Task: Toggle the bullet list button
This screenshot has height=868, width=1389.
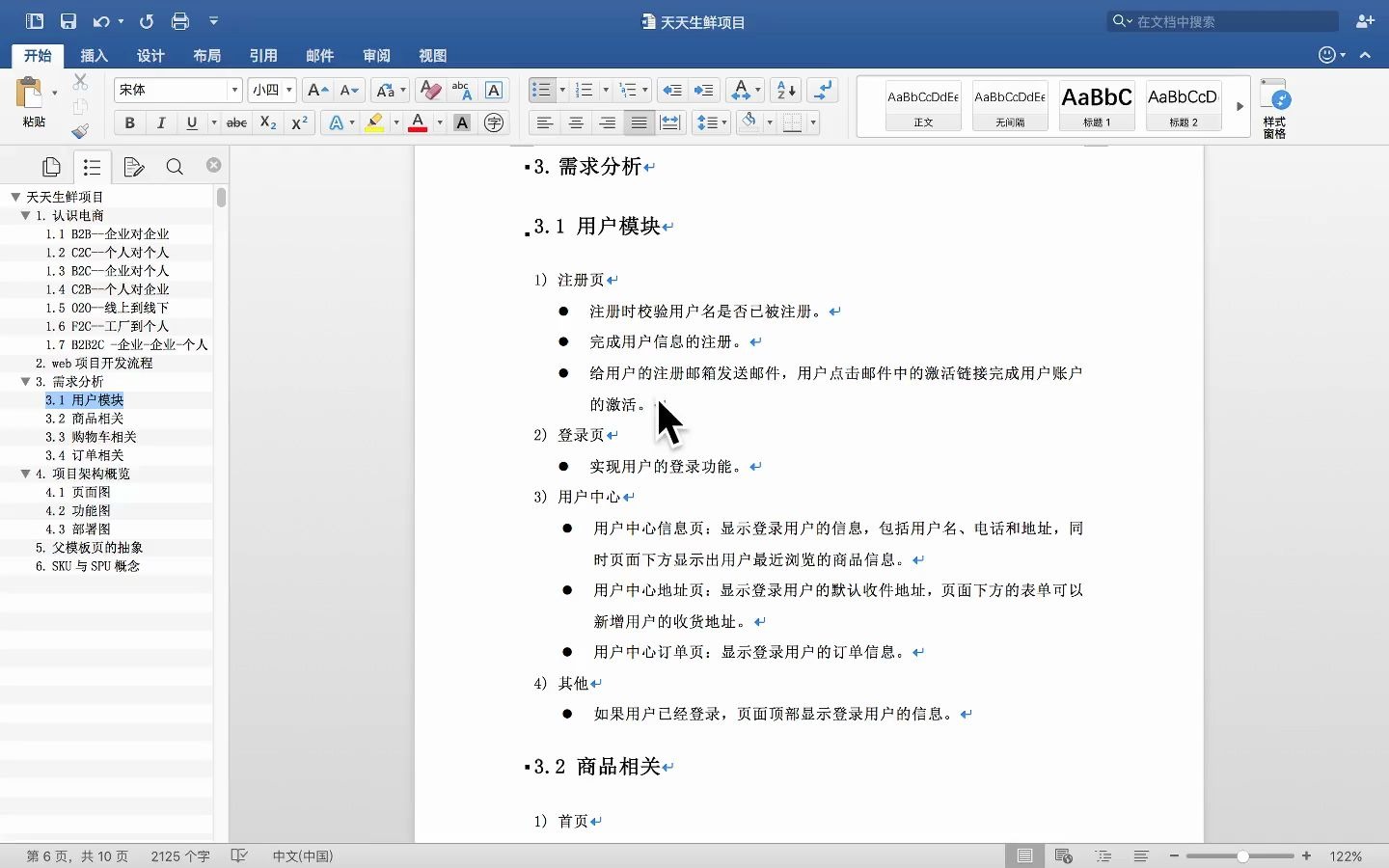Action: (541, 91)
